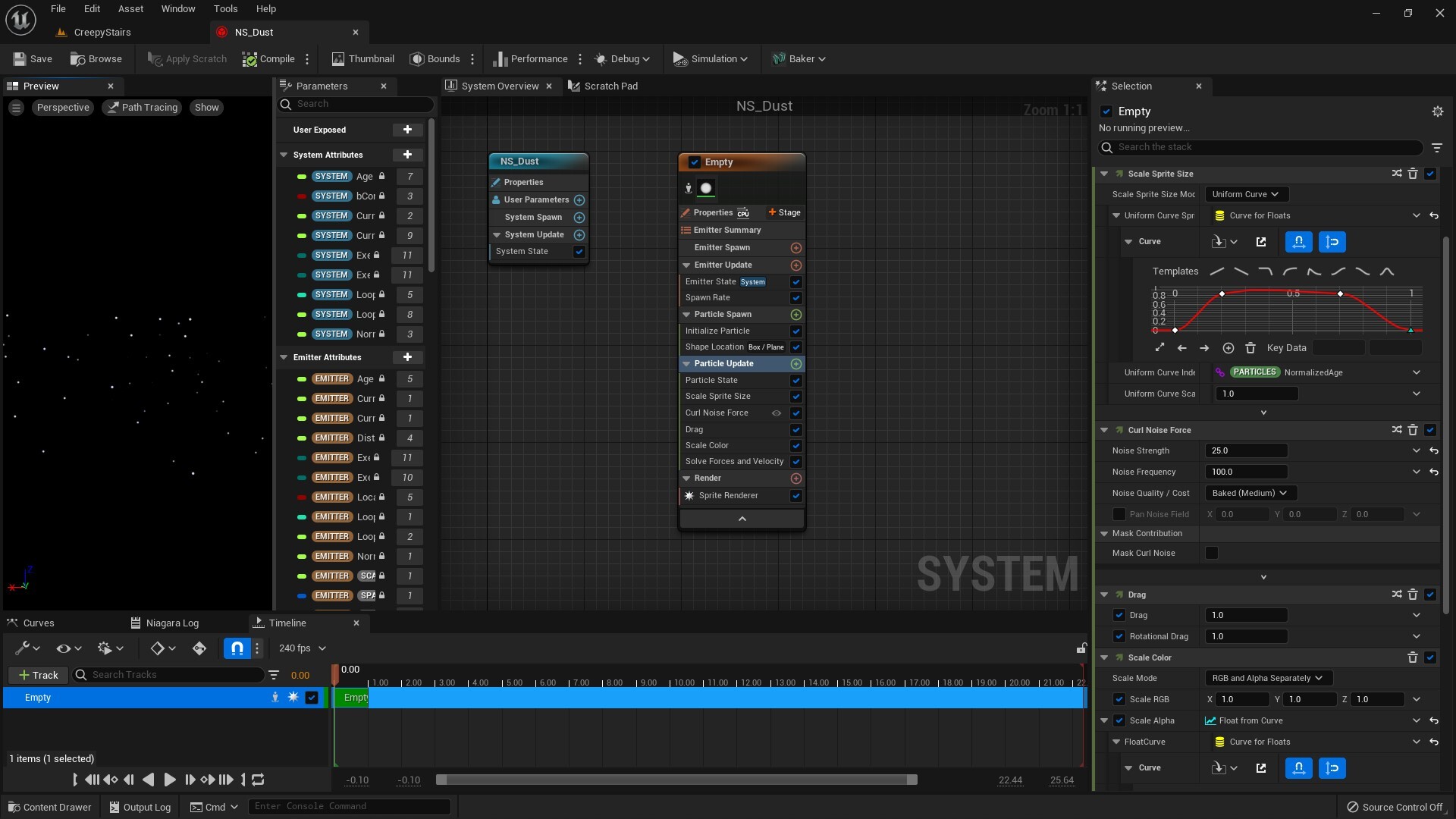Image resolution: width=1456 pixels, height=819 pixels.
Task: Disable the Spawn Rate module checkbox
Action: (796, 298)
